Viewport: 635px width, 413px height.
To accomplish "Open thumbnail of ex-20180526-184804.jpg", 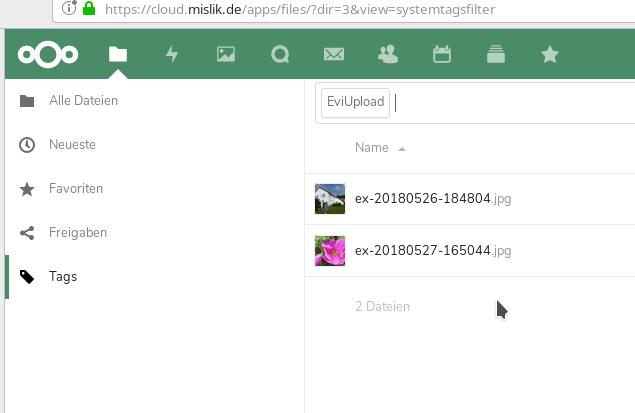I will [330, 199].
